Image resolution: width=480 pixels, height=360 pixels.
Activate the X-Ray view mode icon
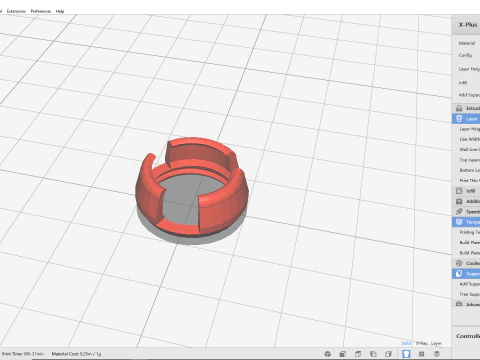tap(421, 354)
